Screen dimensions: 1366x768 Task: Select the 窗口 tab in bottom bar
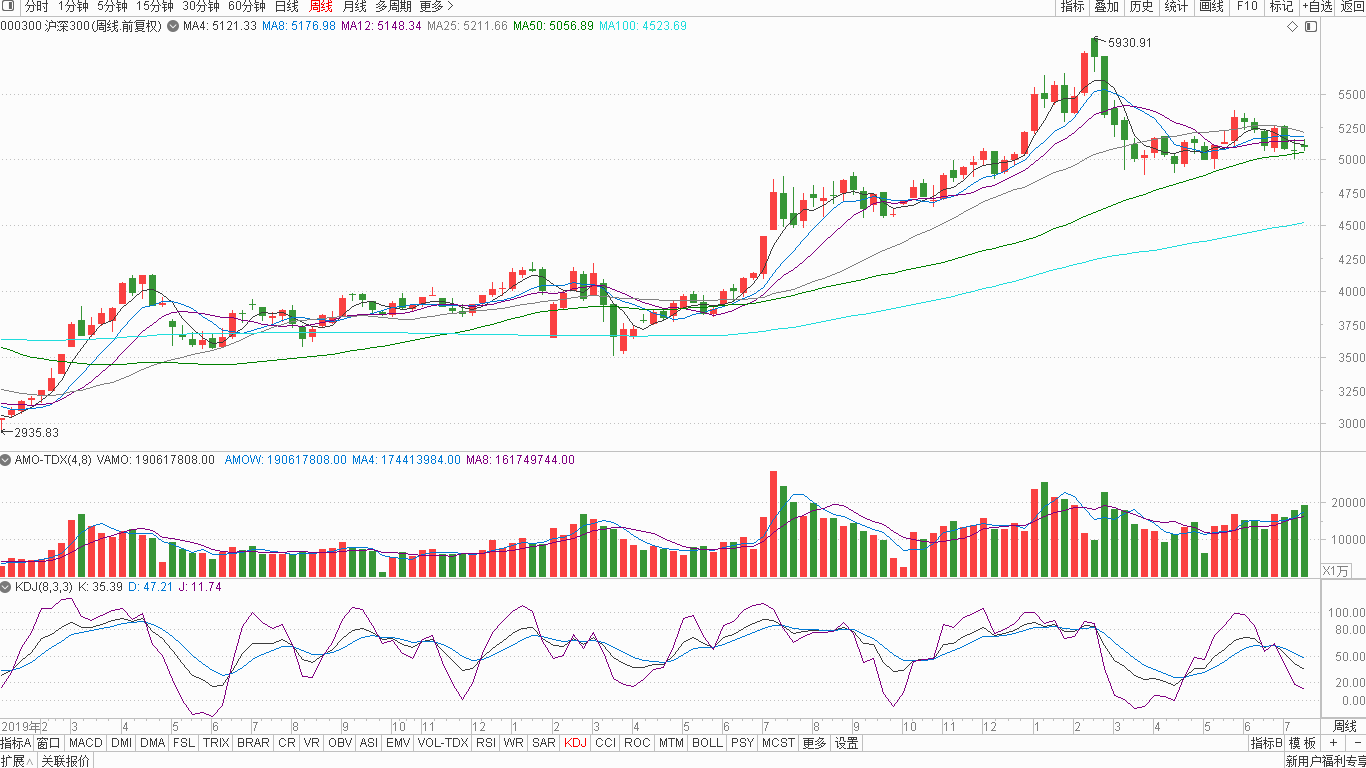tap(49, 743)
